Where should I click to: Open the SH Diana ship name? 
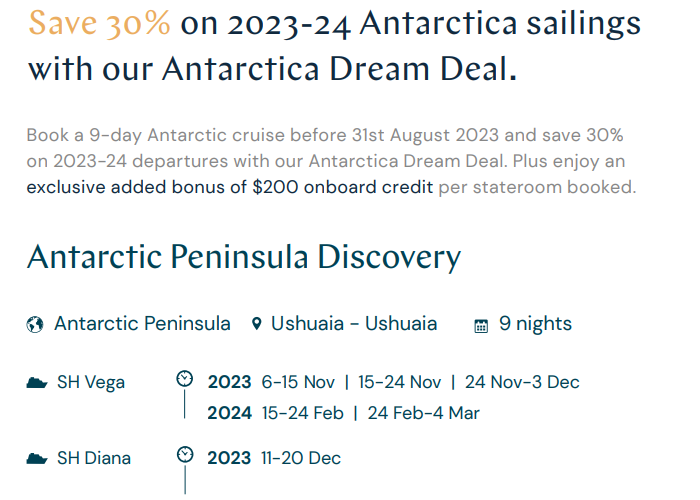coord(94,458)
